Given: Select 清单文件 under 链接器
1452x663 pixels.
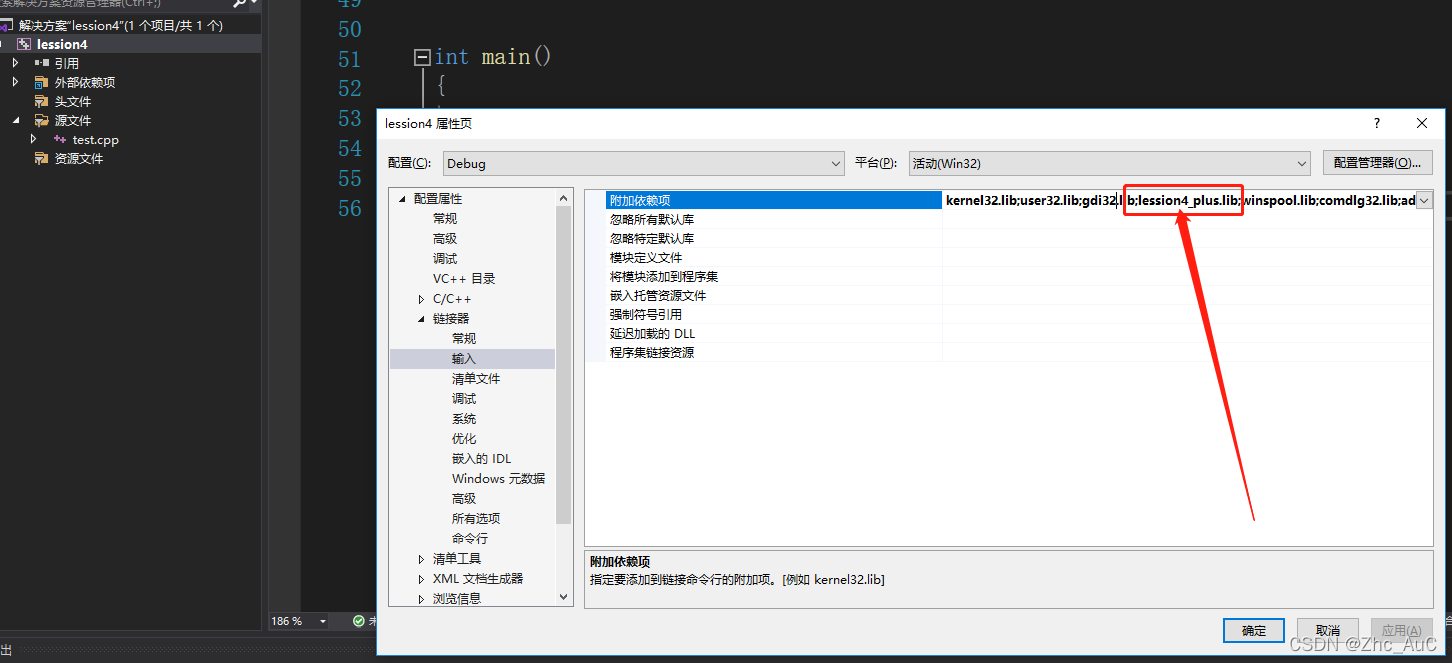Looking at the screenshot, I should tap(476, 379).
